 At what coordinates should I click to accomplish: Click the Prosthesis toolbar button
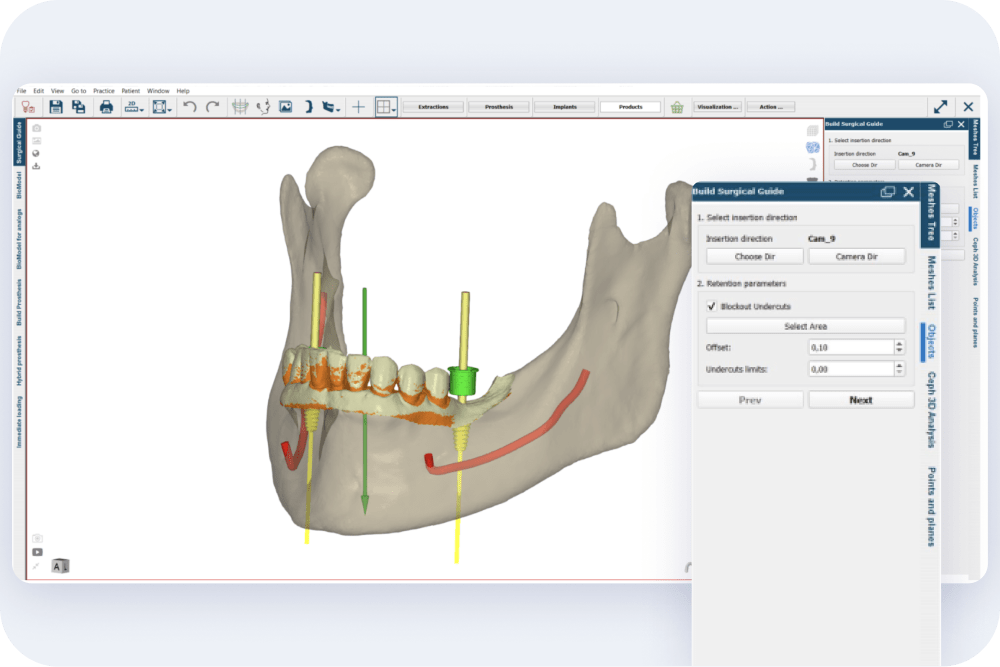tap(499, 107)
